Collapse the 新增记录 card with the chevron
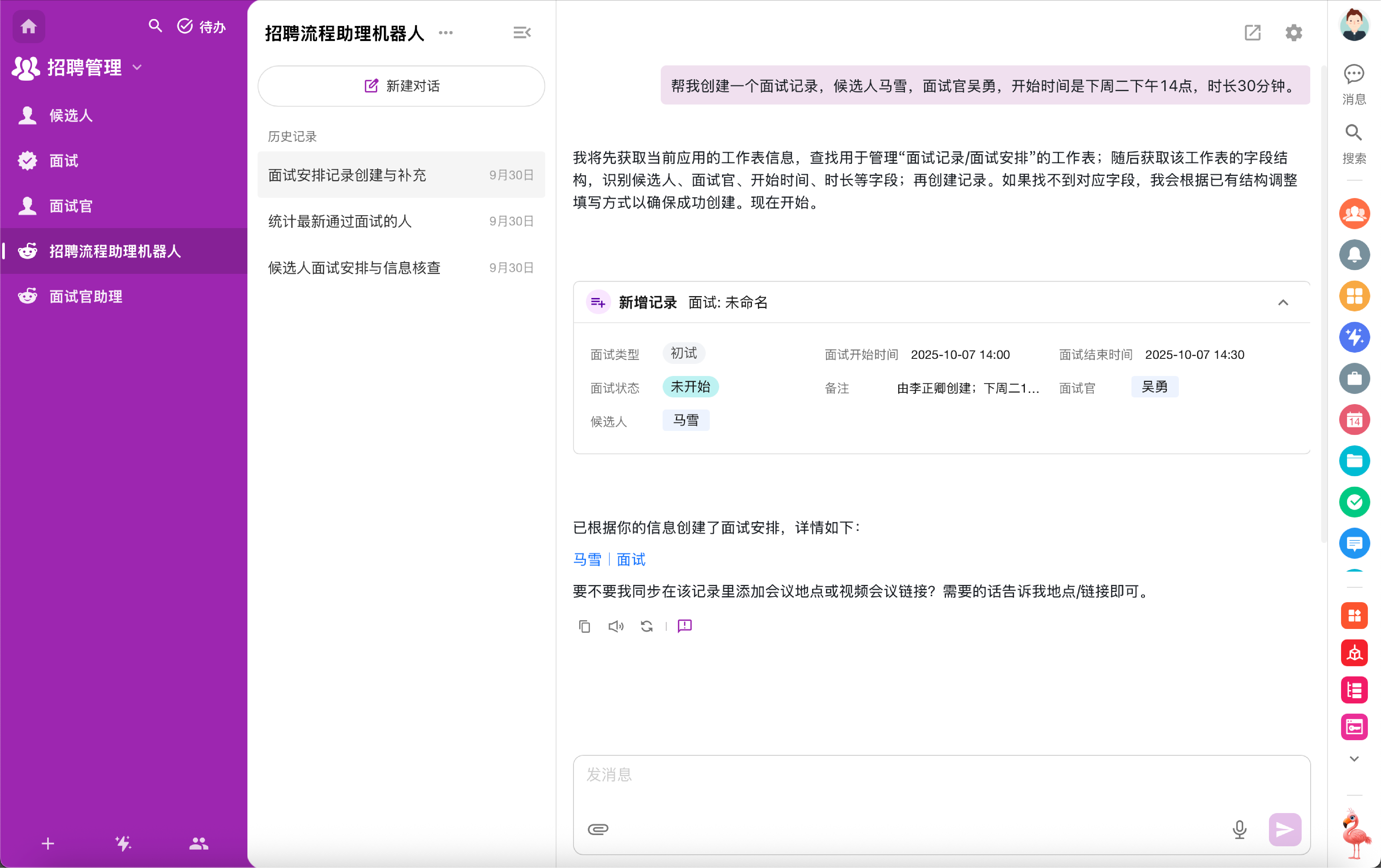The height and width of the screenshot is (868, 1381). (x=1283, y=303)
